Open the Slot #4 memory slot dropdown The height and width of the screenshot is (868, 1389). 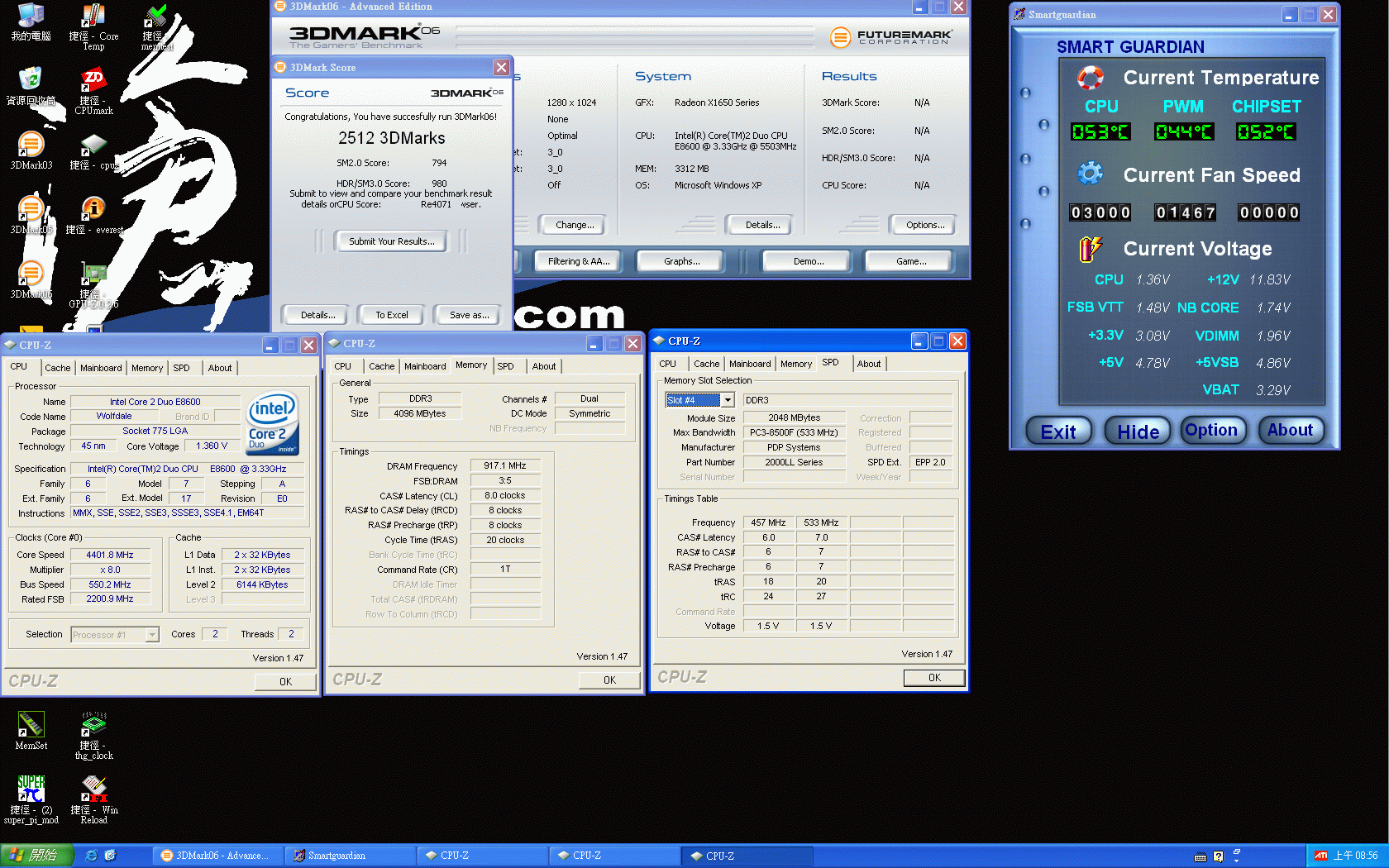tap(727, 400)
